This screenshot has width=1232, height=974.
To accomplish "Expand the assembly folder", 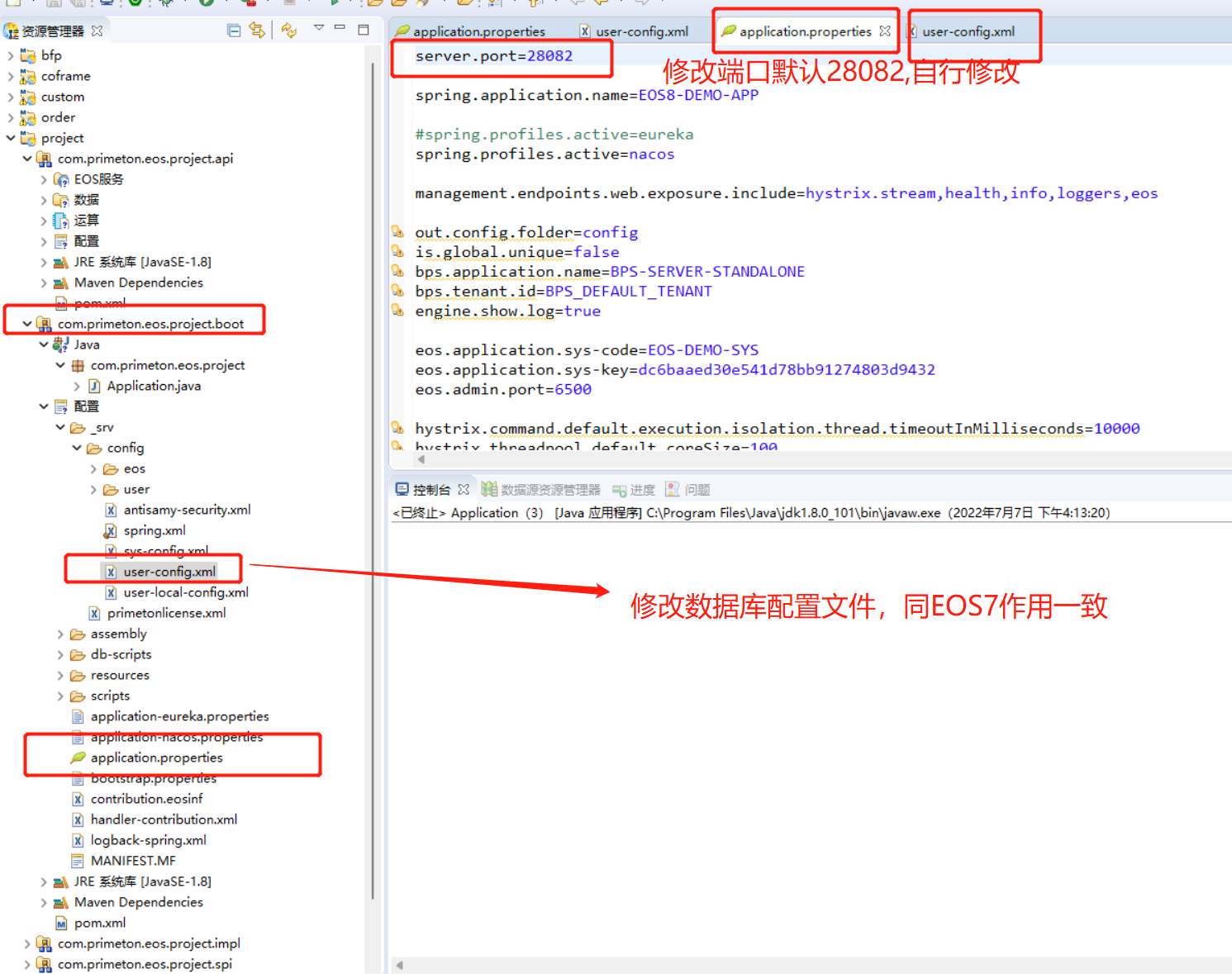I will [x=60, y=634].
